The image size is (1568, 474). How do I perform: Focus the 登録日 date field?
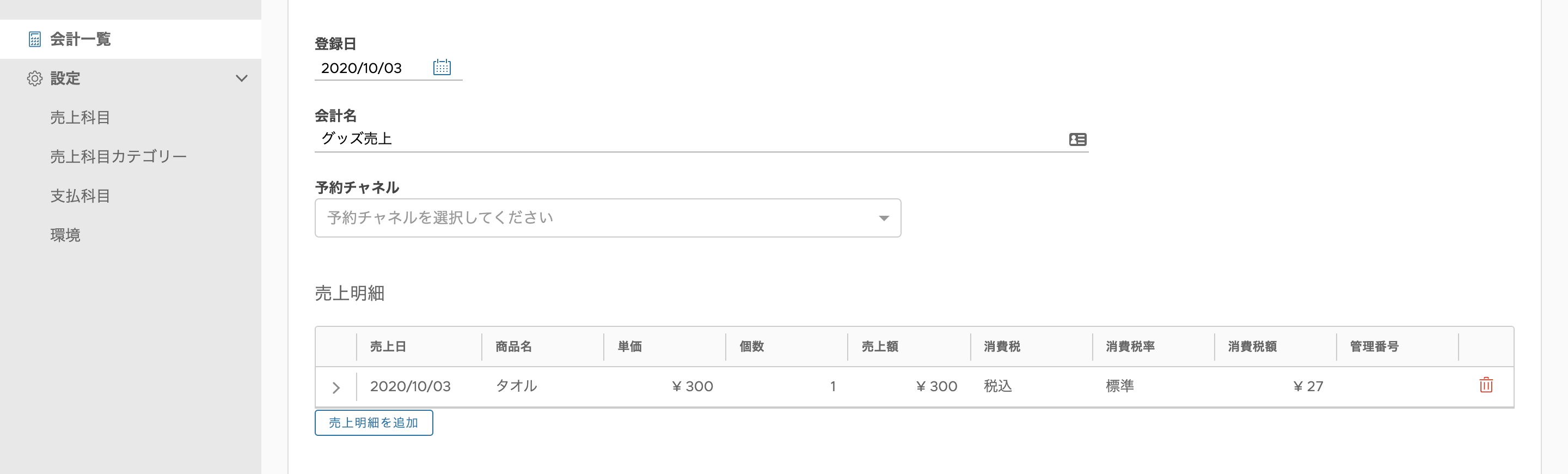click(372, 68)
